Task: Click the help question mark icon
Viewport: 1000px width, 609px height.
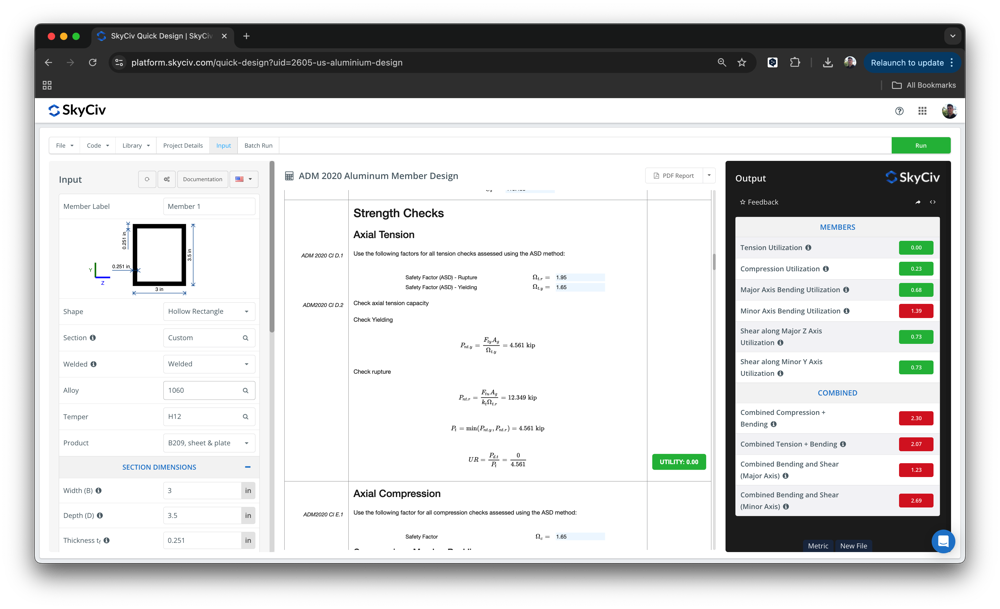Action: tap(899, 111)
